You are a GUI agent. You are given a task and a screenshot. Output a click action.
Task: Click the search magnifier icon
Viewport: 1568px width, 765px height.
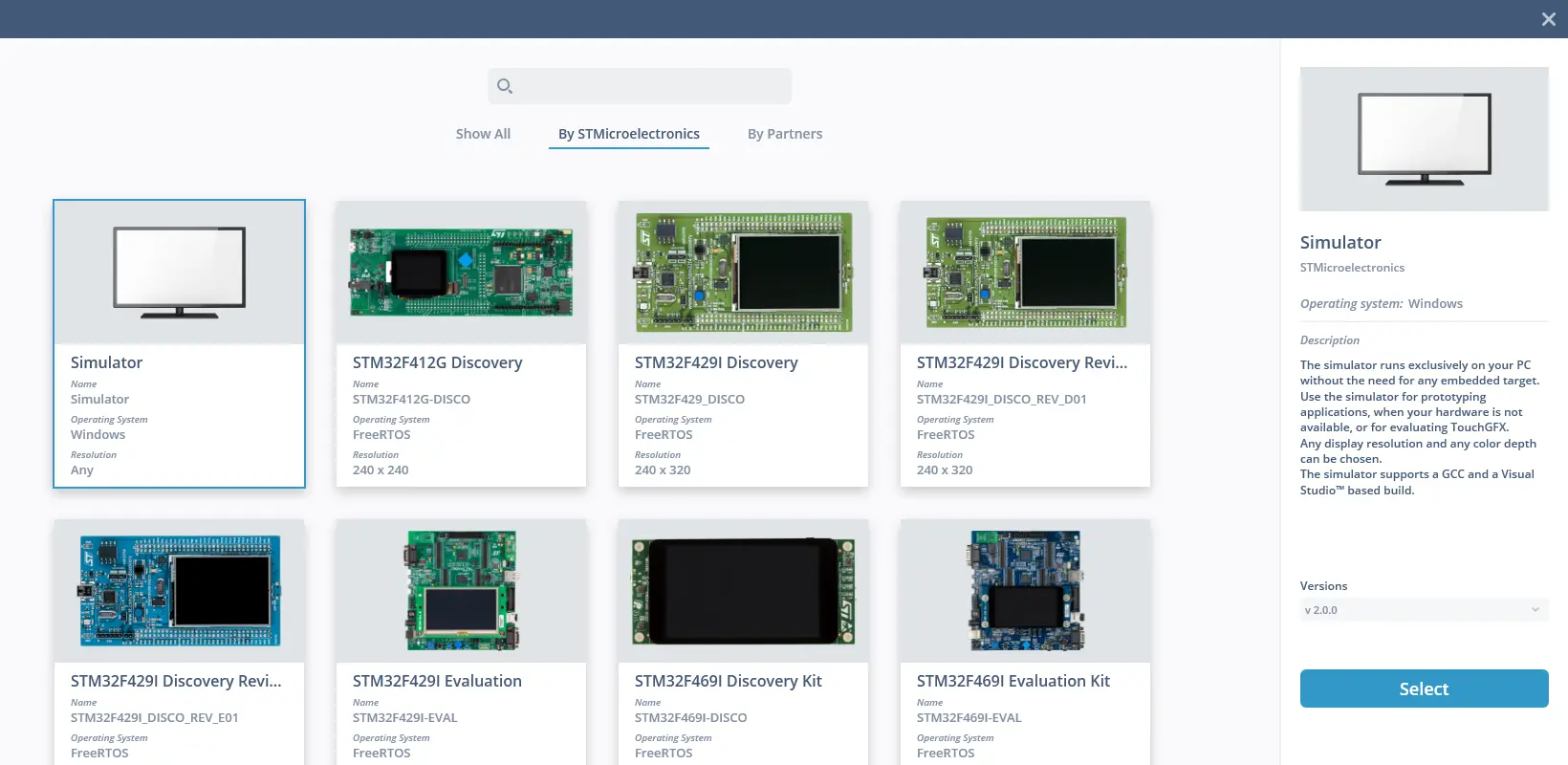point(505,86)
